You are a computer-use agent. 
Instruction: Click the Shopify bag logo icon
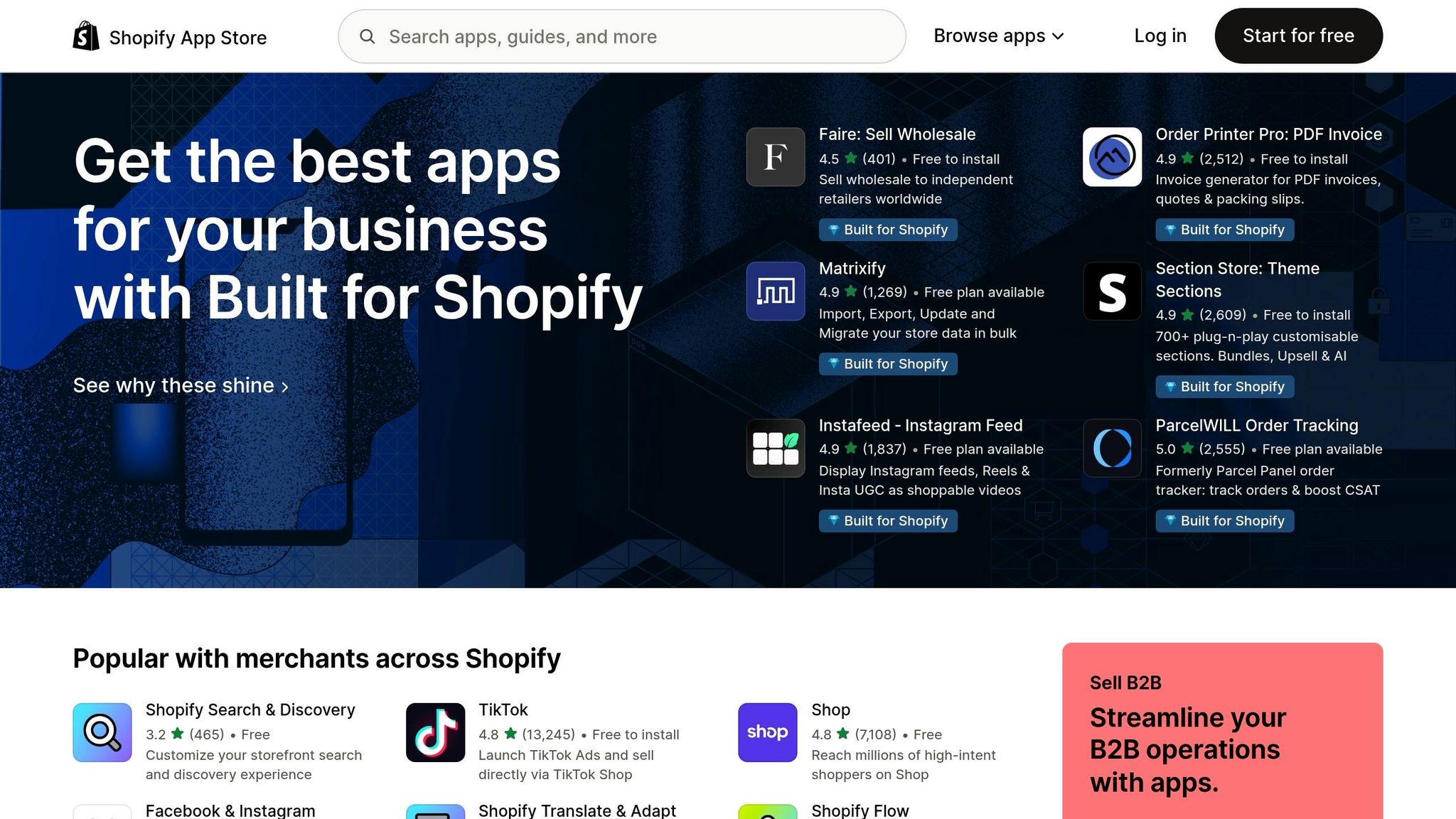coord(86,36)
